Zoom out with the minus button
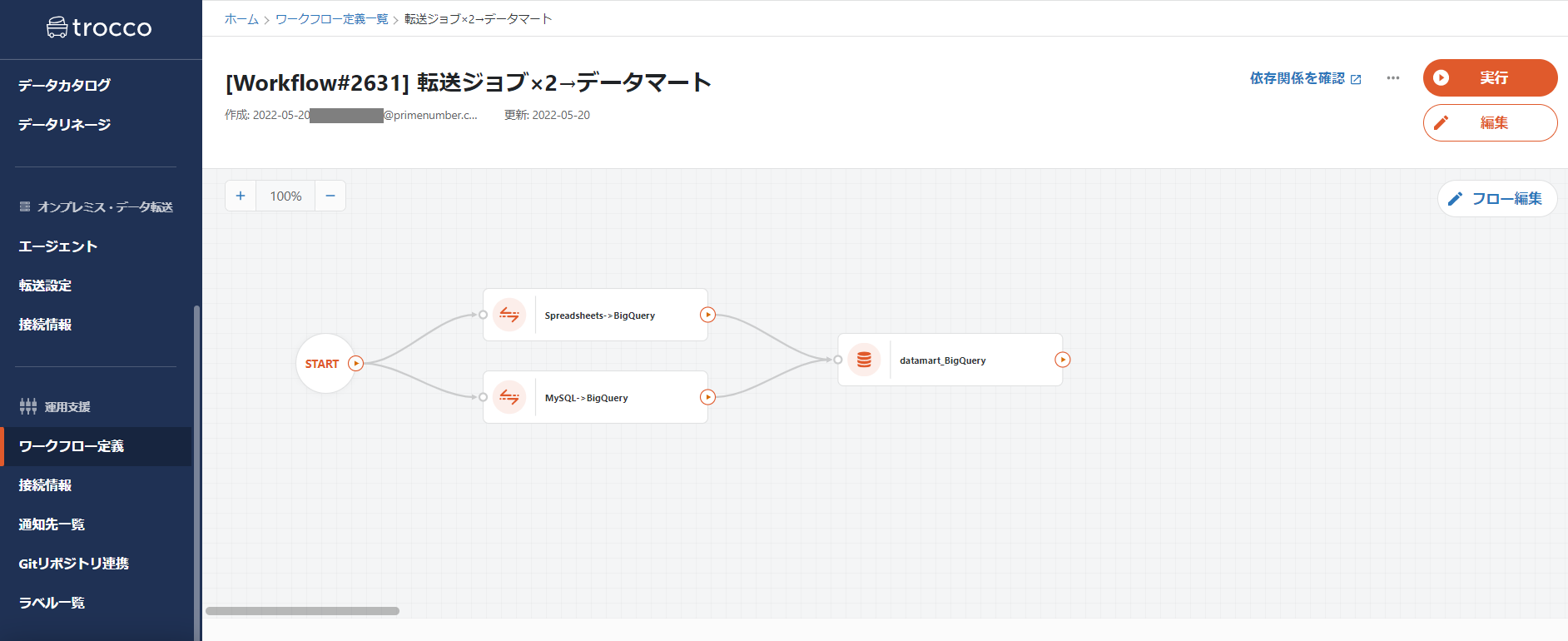 [330, 196]
